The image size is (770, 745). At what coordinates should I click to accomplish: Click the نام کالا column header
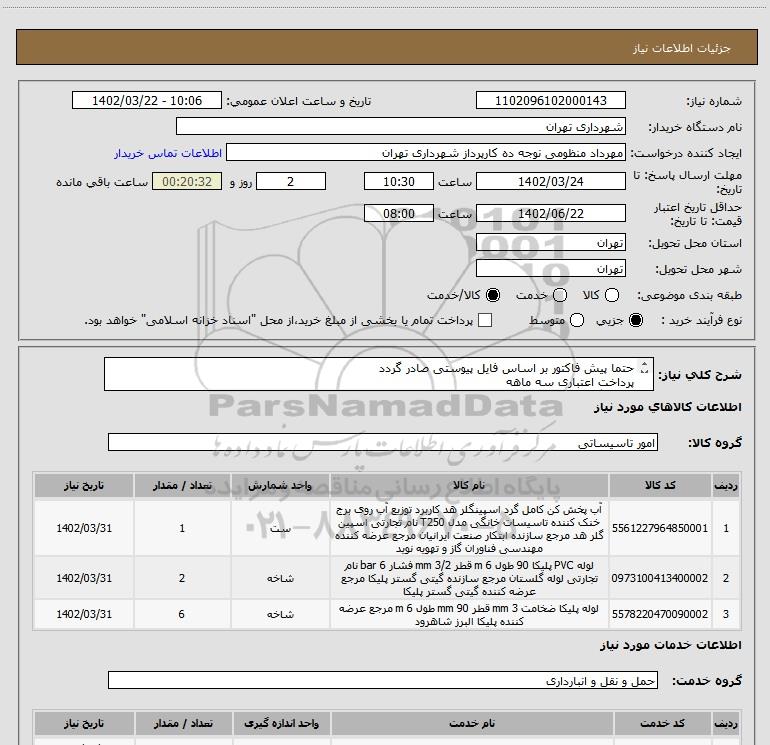(x=469, y=485)
